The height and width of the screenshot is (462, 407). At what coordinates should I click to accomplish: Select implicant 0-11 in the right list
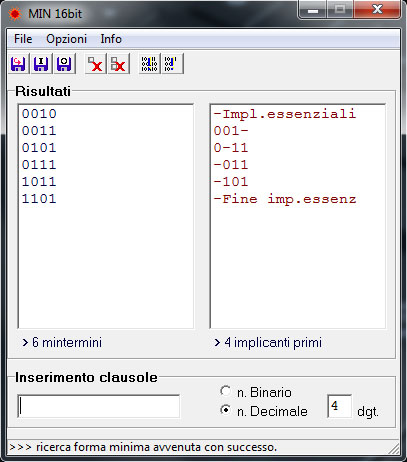(x=231, y=148)
